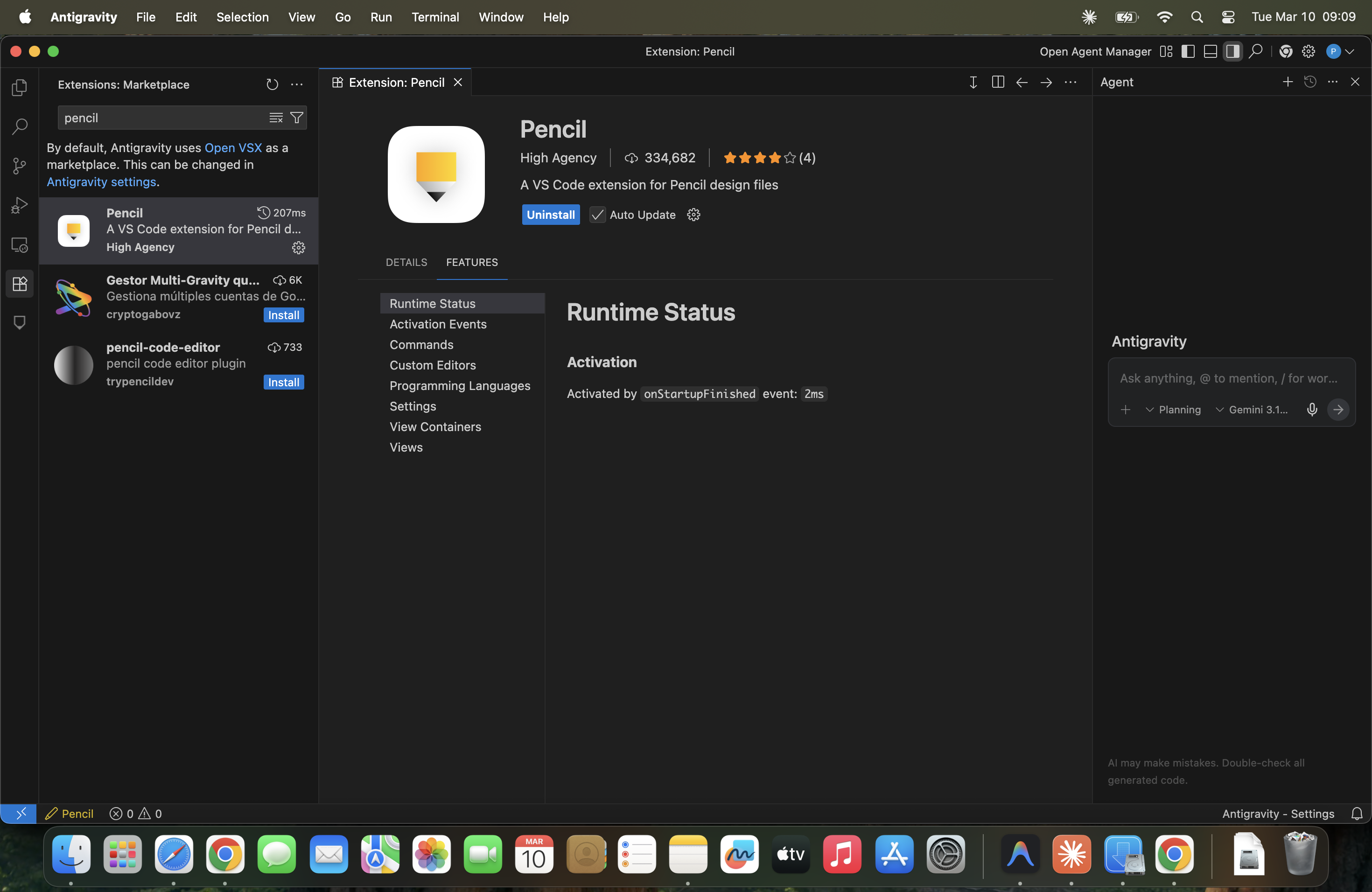The height and width of the screenshot is (892, 1372).
Task: Select Settings in features list
Action: click(462, 406)
